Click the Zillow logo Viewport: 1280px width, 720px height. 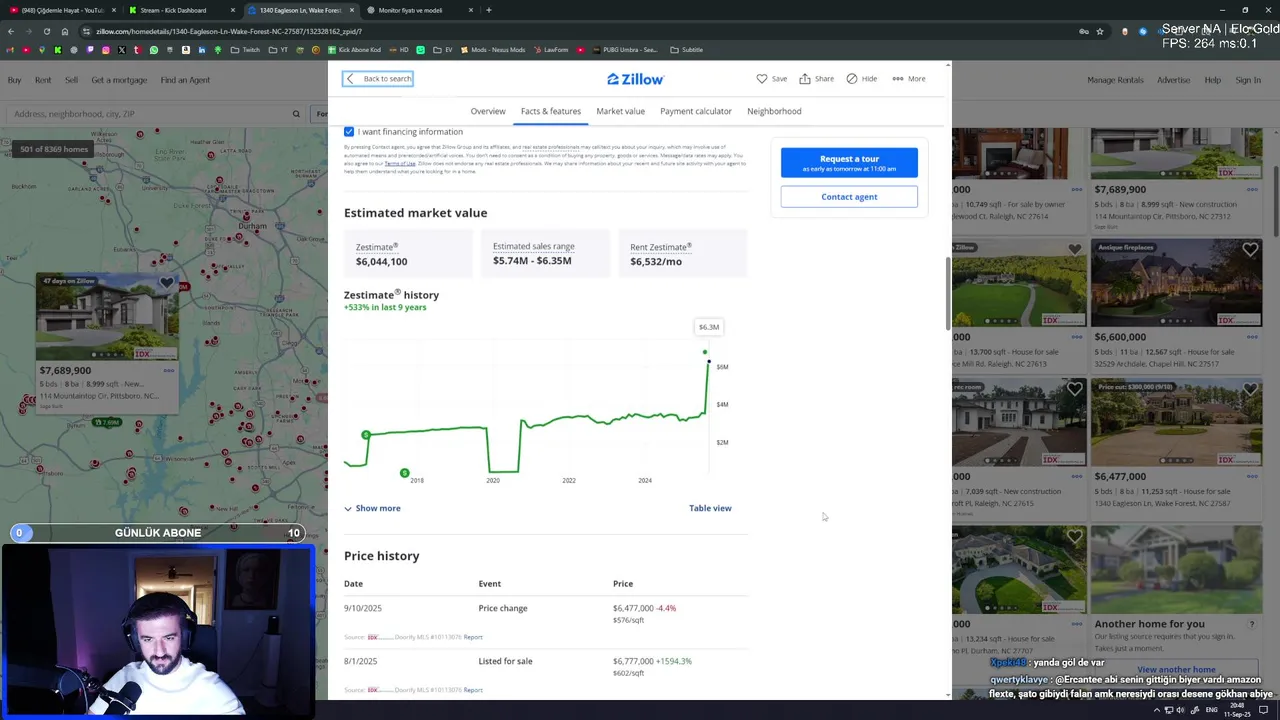click(x=636, y=79)
